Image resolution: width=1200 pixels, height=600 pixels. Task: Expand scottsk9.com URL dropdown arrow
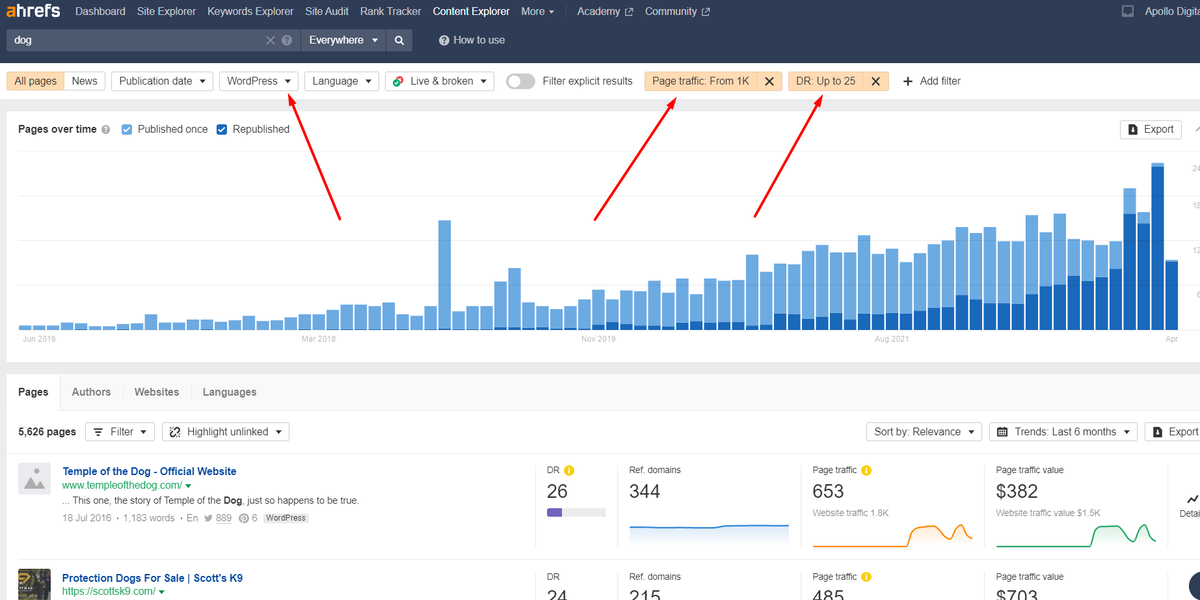(161, 592)
